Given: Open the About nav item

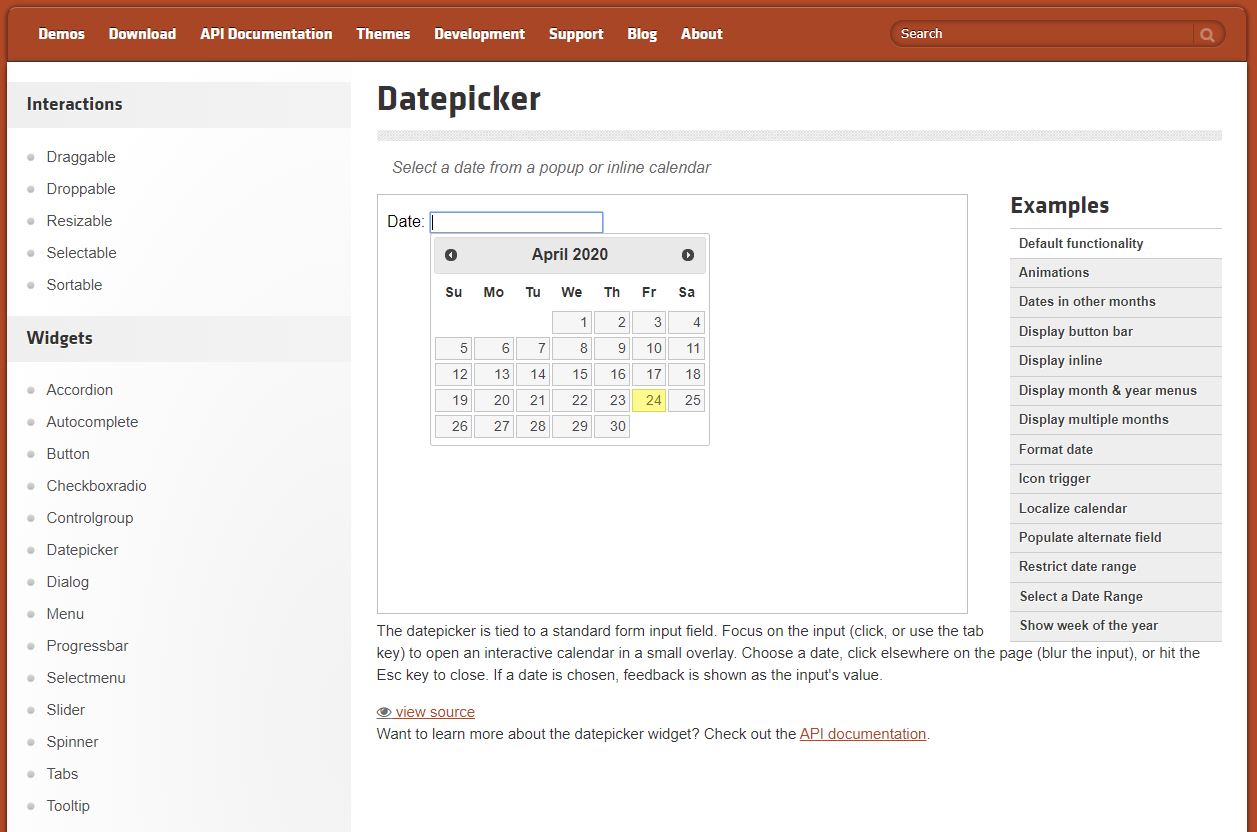Looking at the screenshot, I should [x=701, y=34].
